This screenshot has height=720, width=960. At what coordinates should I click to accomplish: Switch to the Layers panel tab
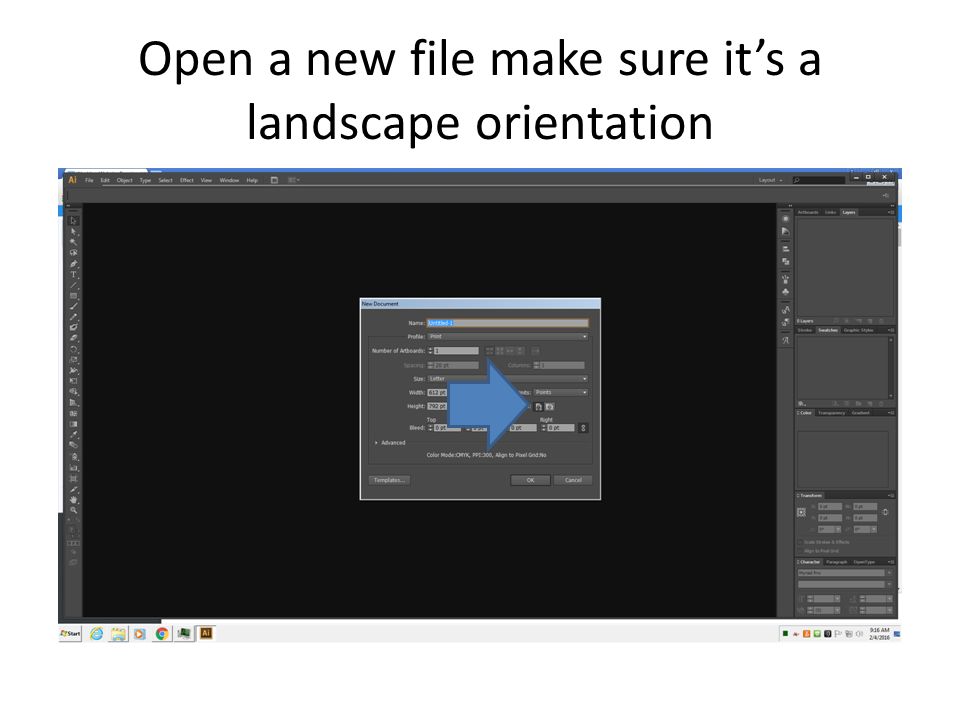pos(849,212)
